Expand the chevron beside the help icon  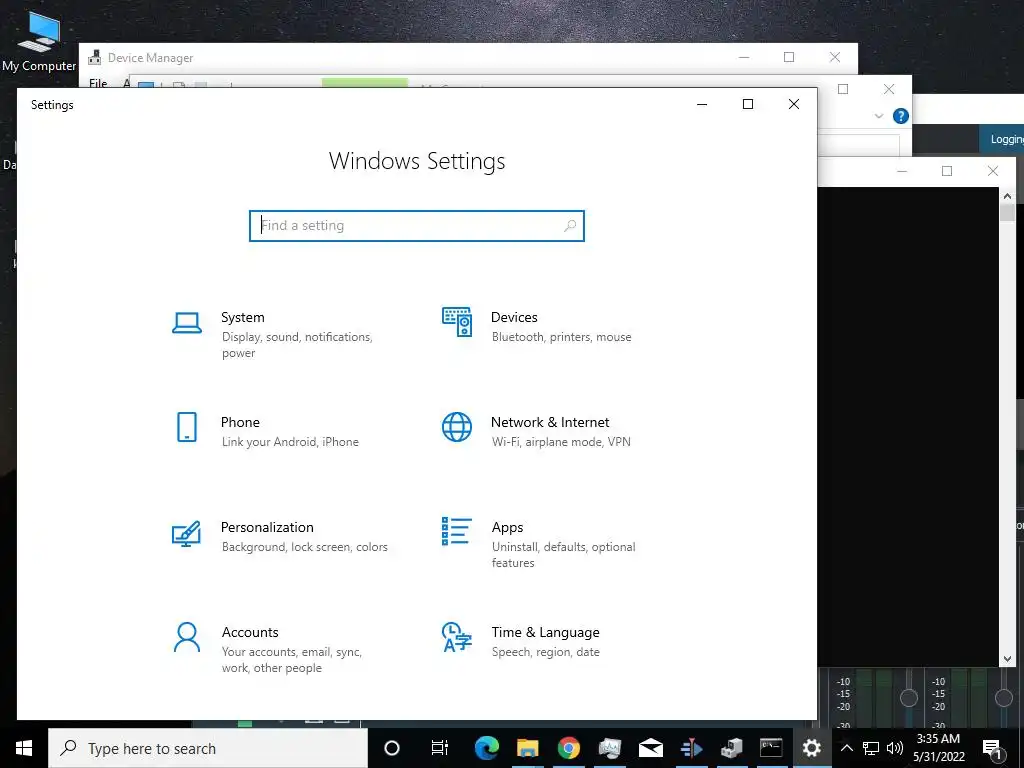[879, 116]
